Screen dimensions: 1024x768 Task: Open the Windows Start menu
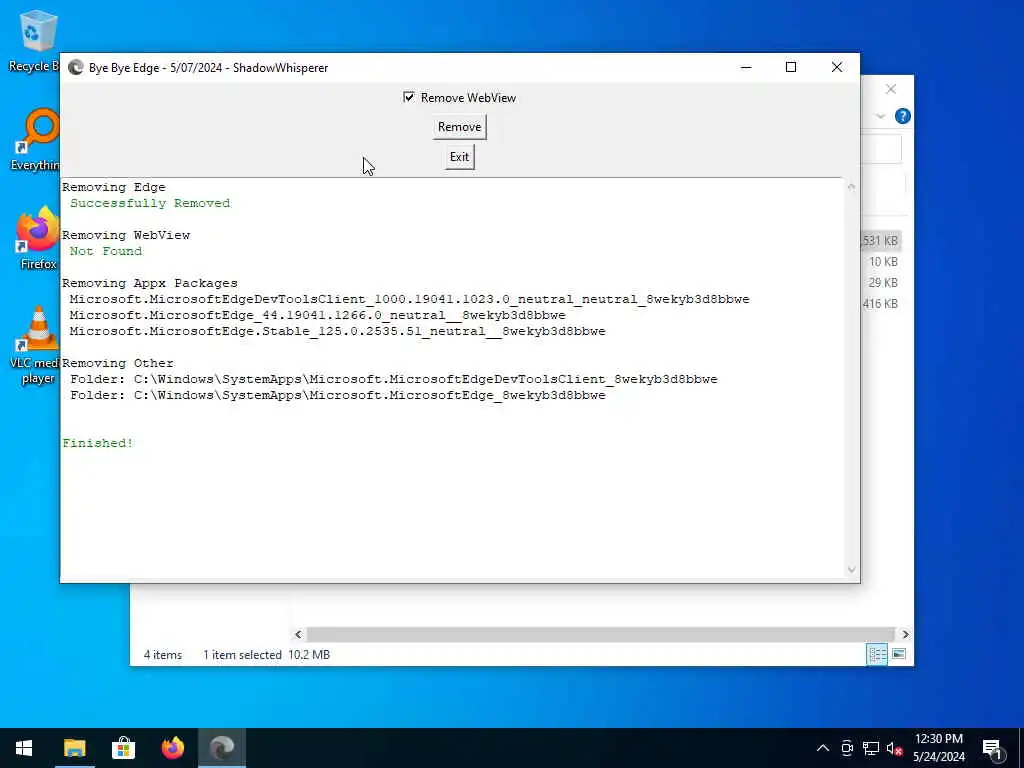point(24,748)
